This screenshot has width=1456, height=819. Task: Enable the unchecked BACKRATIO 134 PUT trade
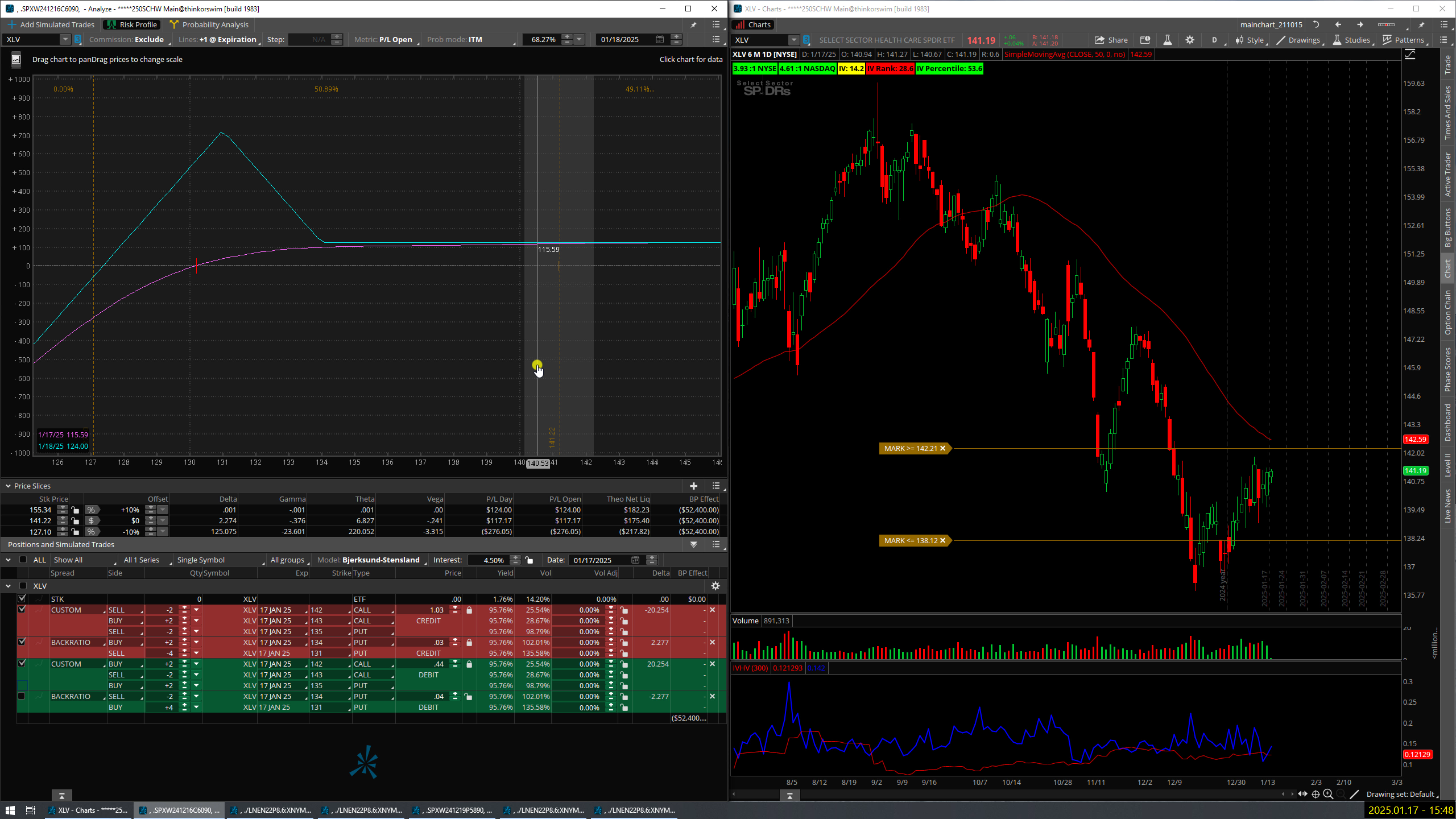(x=22, y=696)
